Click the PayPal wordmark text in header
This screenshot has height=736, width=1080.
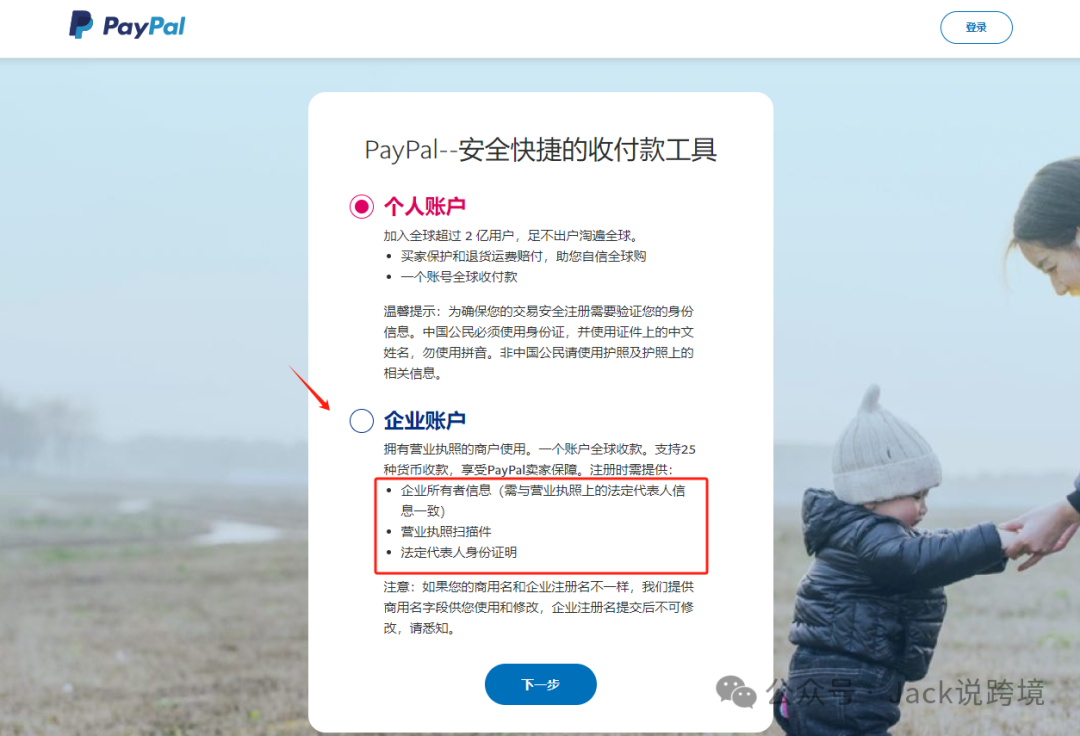[x=144, y=27]
